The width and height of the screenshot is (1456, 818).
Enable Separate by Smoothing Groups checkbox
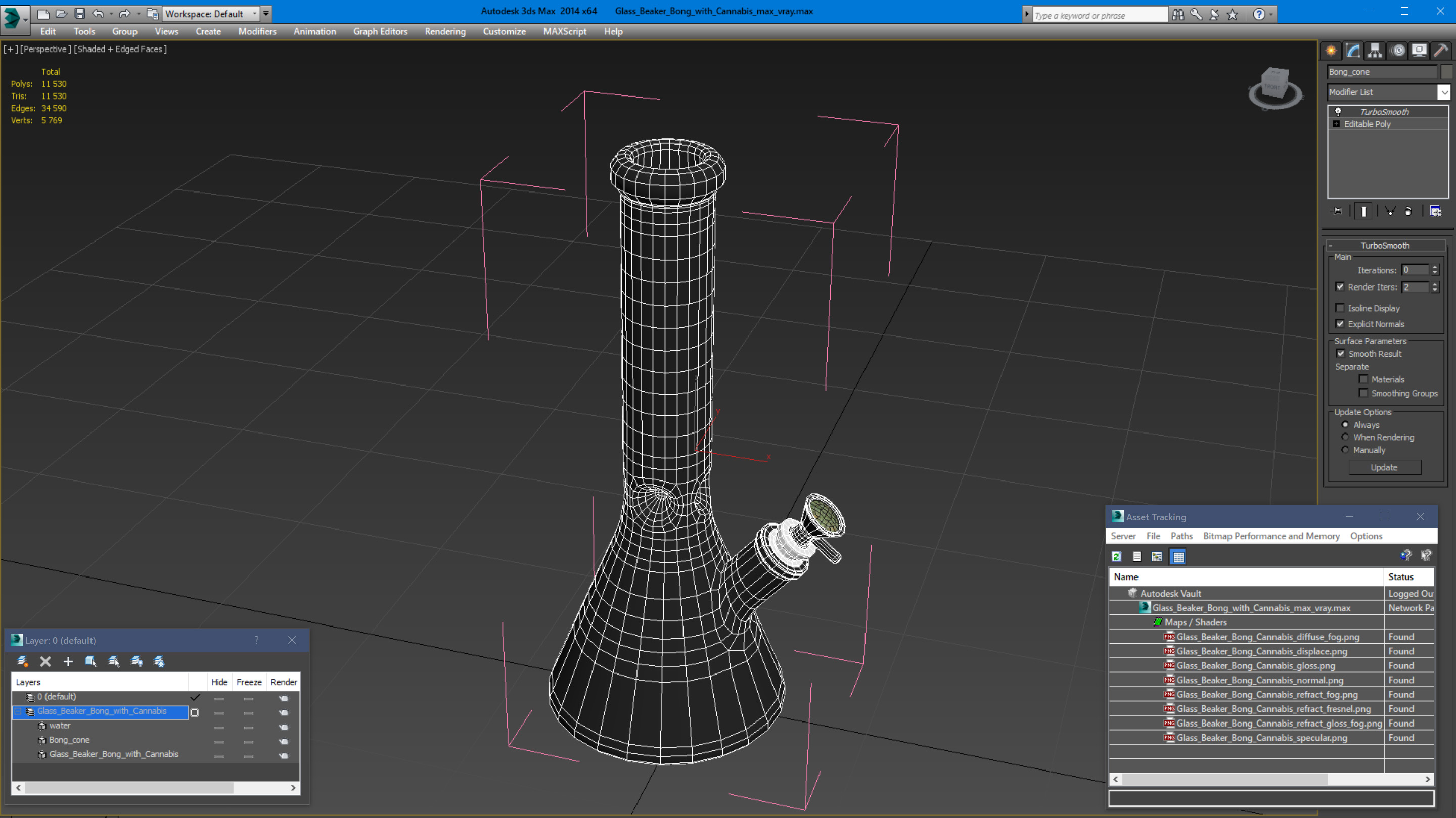[1364, 393]
